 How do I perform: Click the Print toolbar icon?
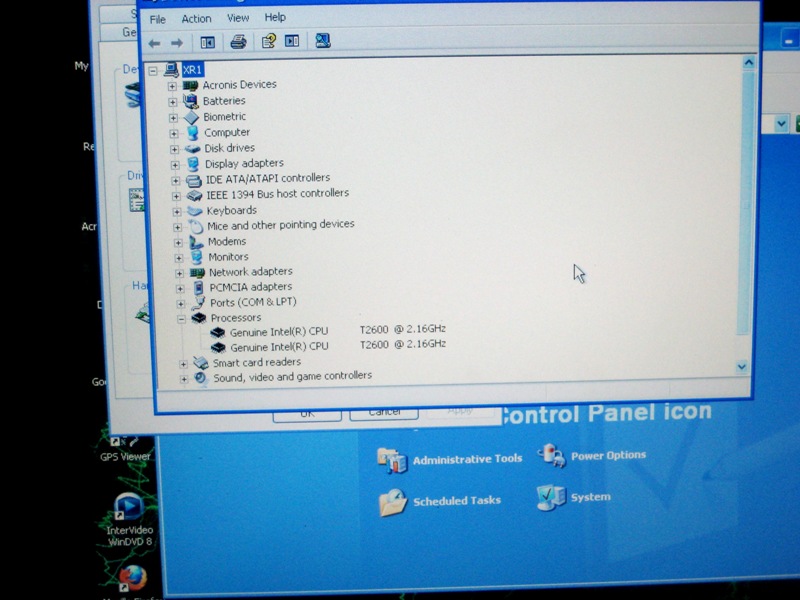pyautogui.click(x=238, y=42)
